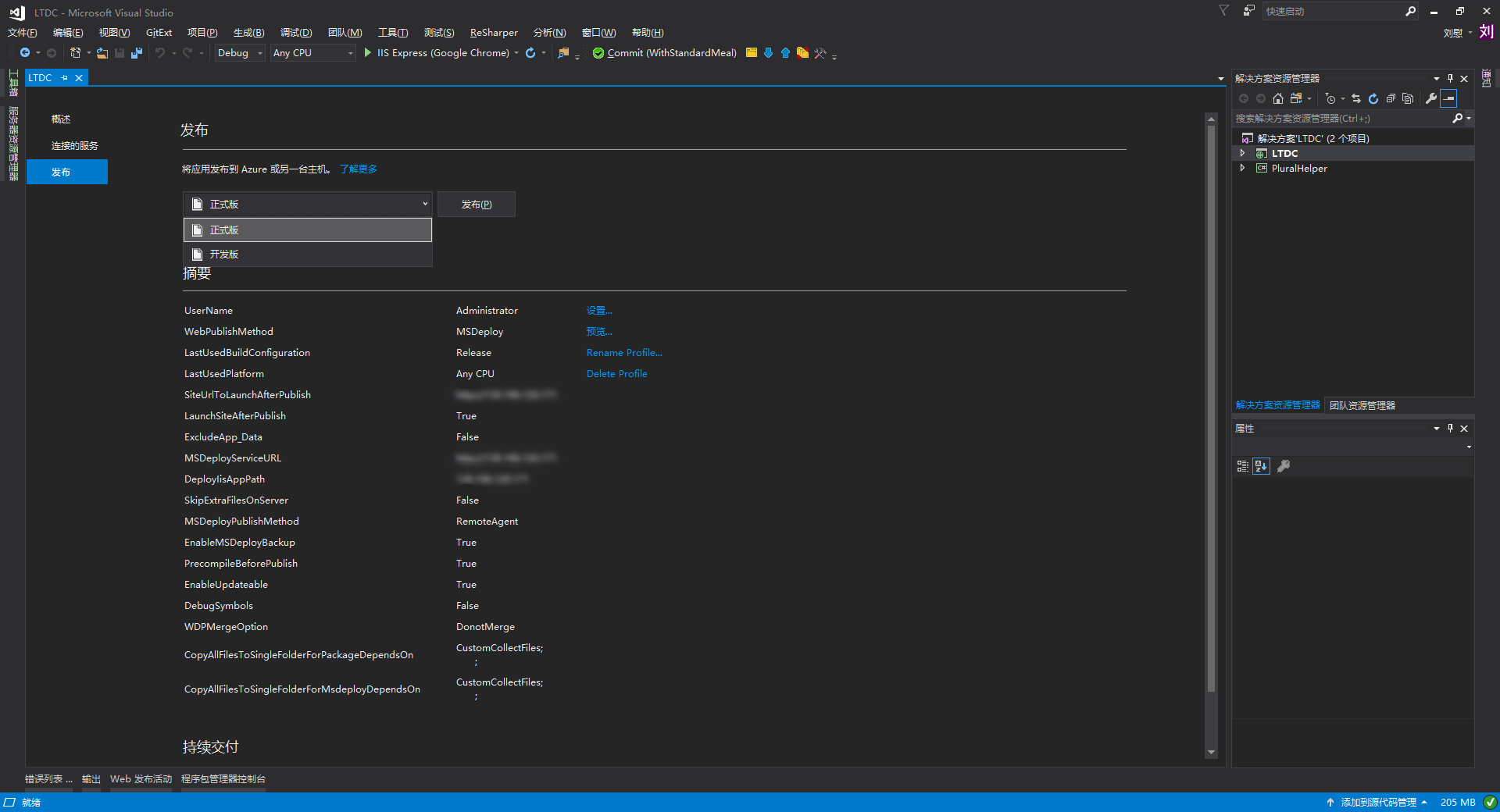The width and height of the screenshot is (1500, 812).
Task: Toggle auto-hide pin on Solution Explorer panel
Action: coord(1450,78)
